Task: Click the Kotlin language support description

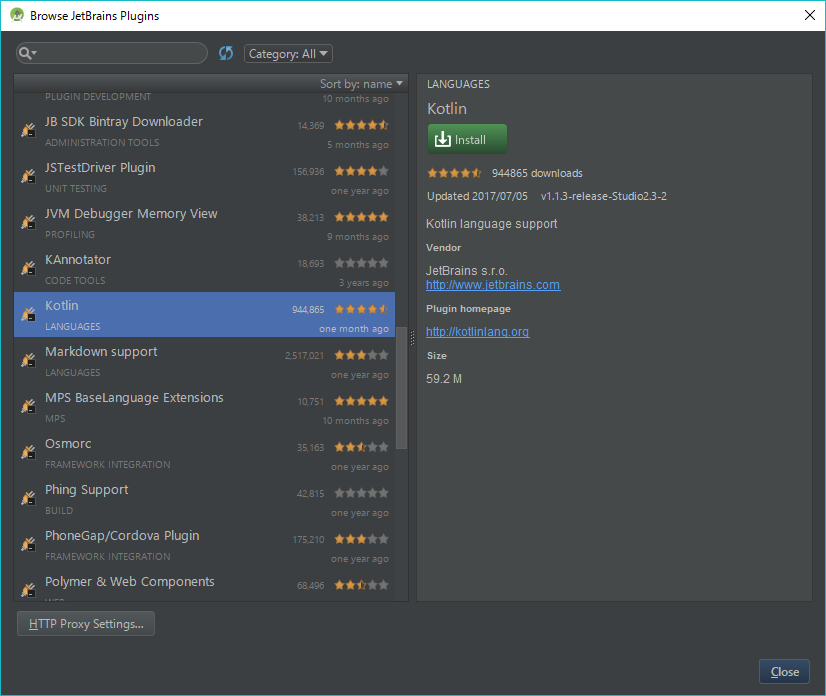Action: tap(491, 224)
